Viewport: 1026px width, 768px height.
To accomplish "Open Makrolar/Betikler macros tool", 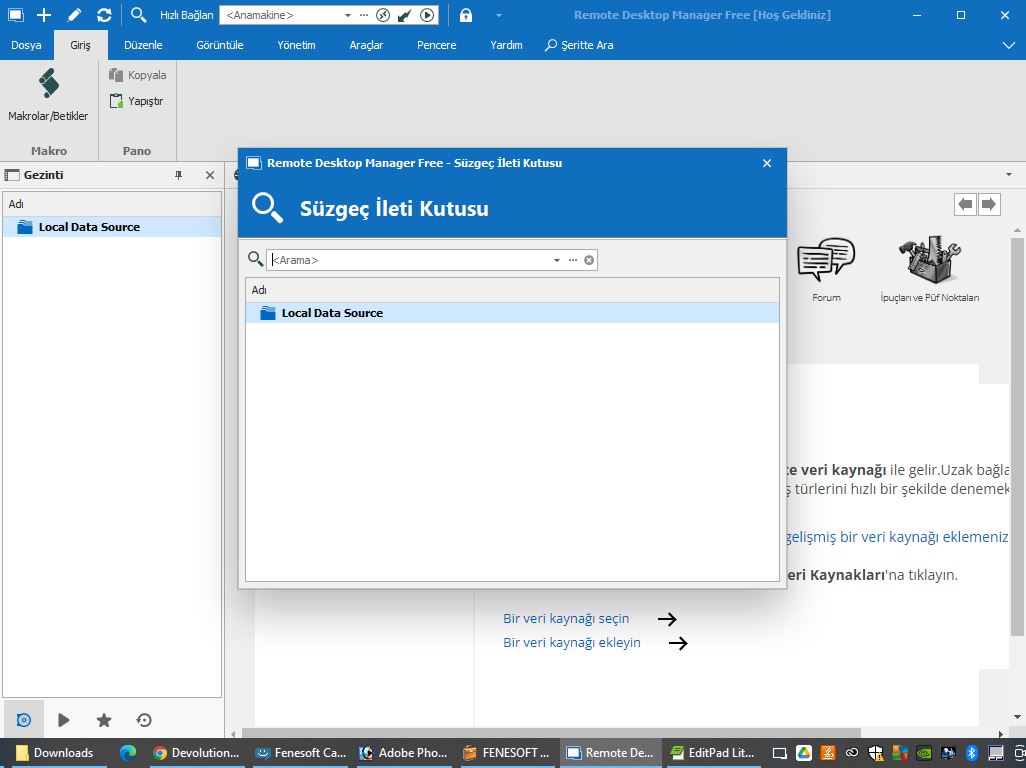I will click(48, 96).
